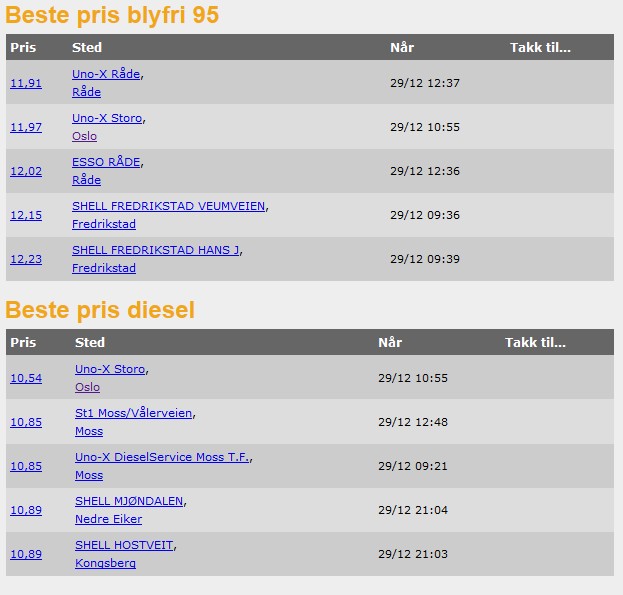623x595 pixels.
Task: Open the Uno-X Råde station link
Action: pos(106,74)
